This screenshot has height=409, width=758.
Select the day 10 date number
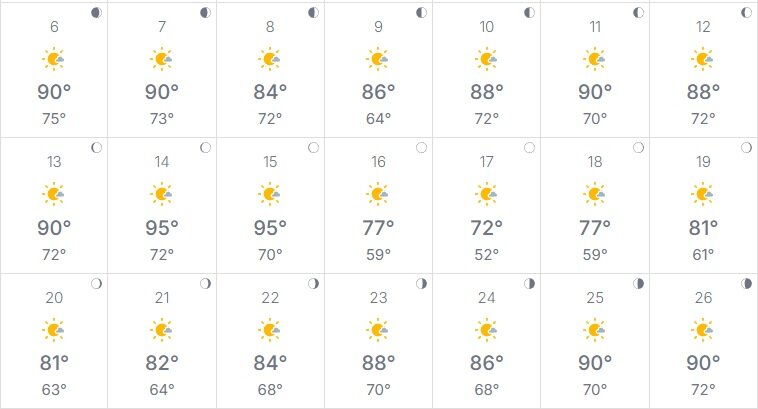[487, 27]
